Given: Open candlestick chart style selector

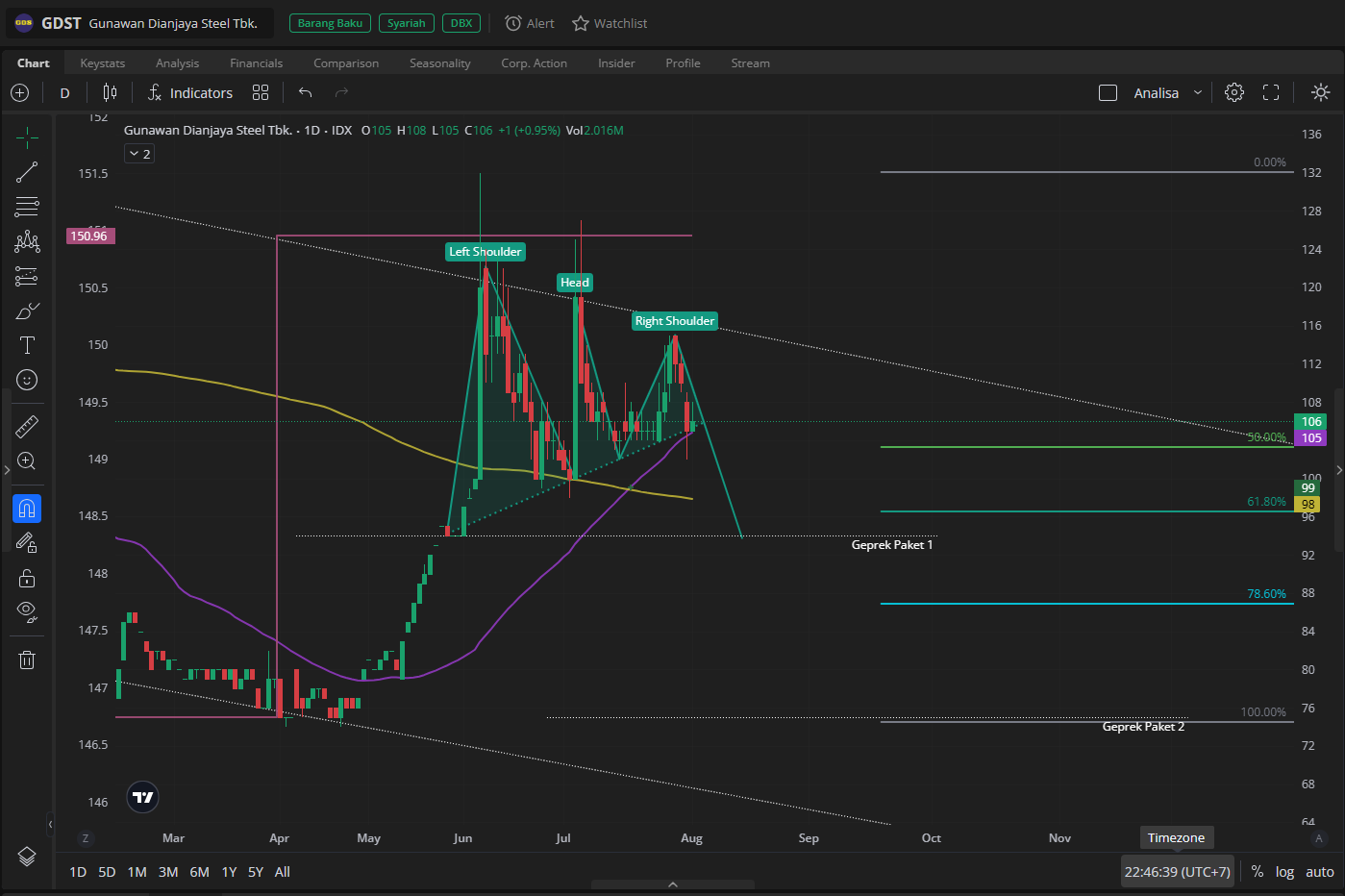Looking at the screenshot, I should click(110, 93).
